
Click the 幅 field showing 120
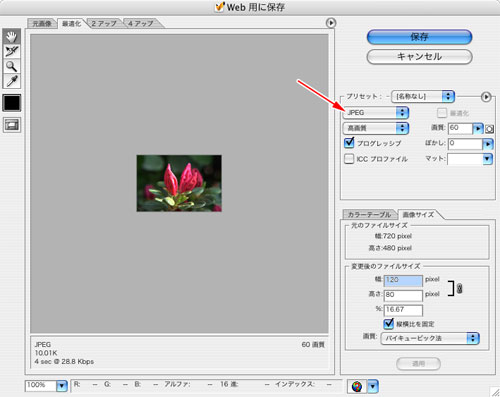[x=403, y=280]
